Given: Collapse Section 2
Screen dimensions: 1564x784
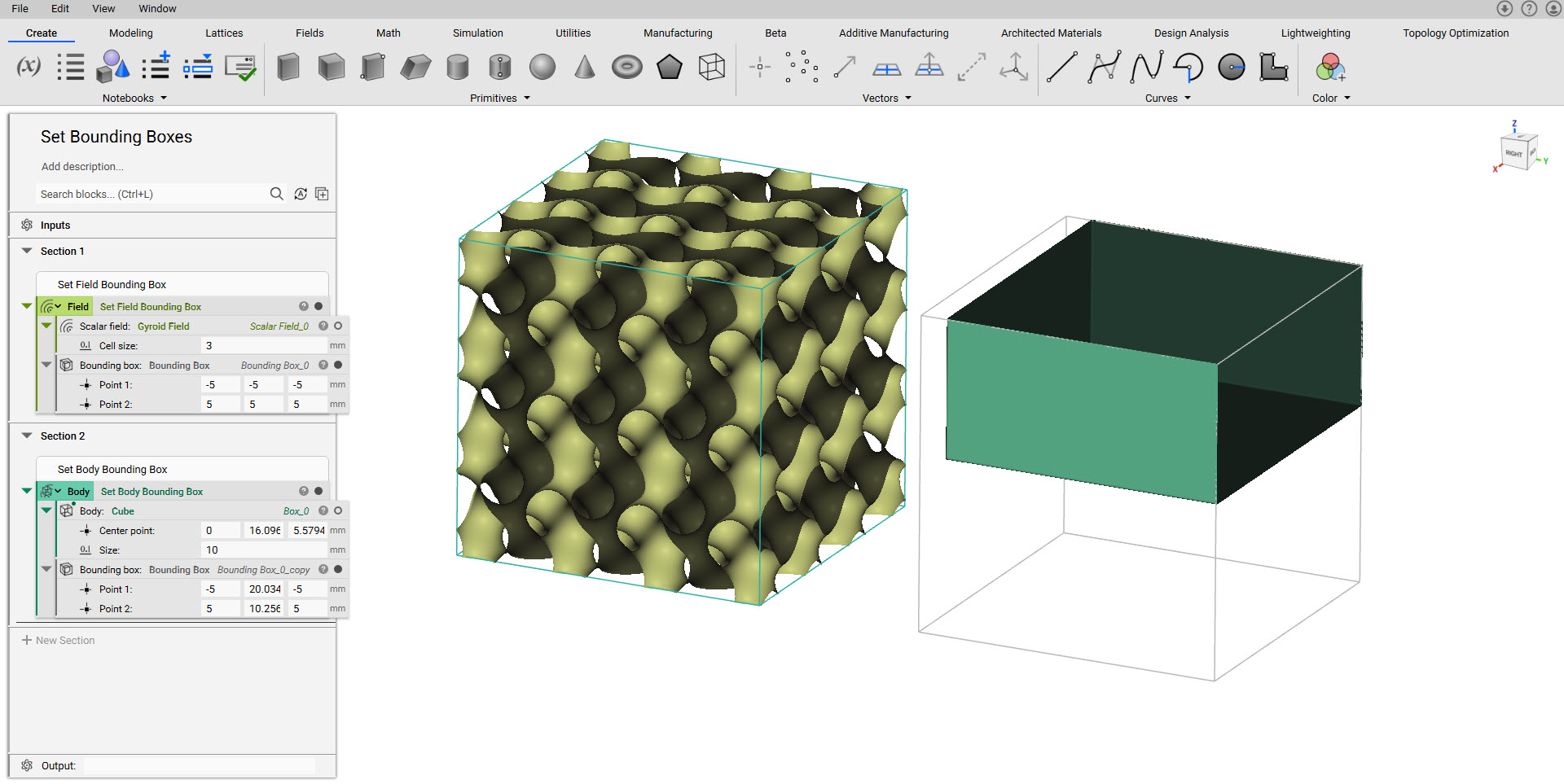Looking at the screenshot, I should click(27, 436).
